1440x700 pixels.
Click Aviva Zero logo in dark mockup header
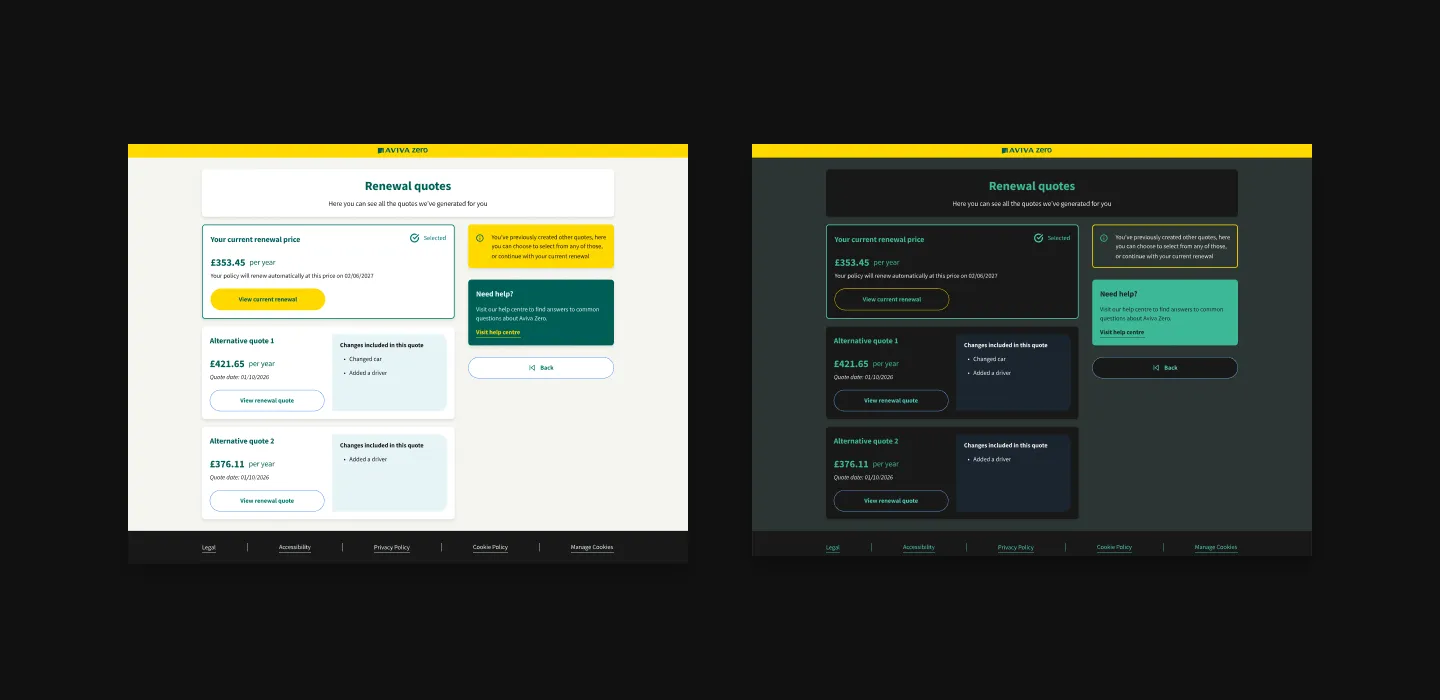(1027, 150)
